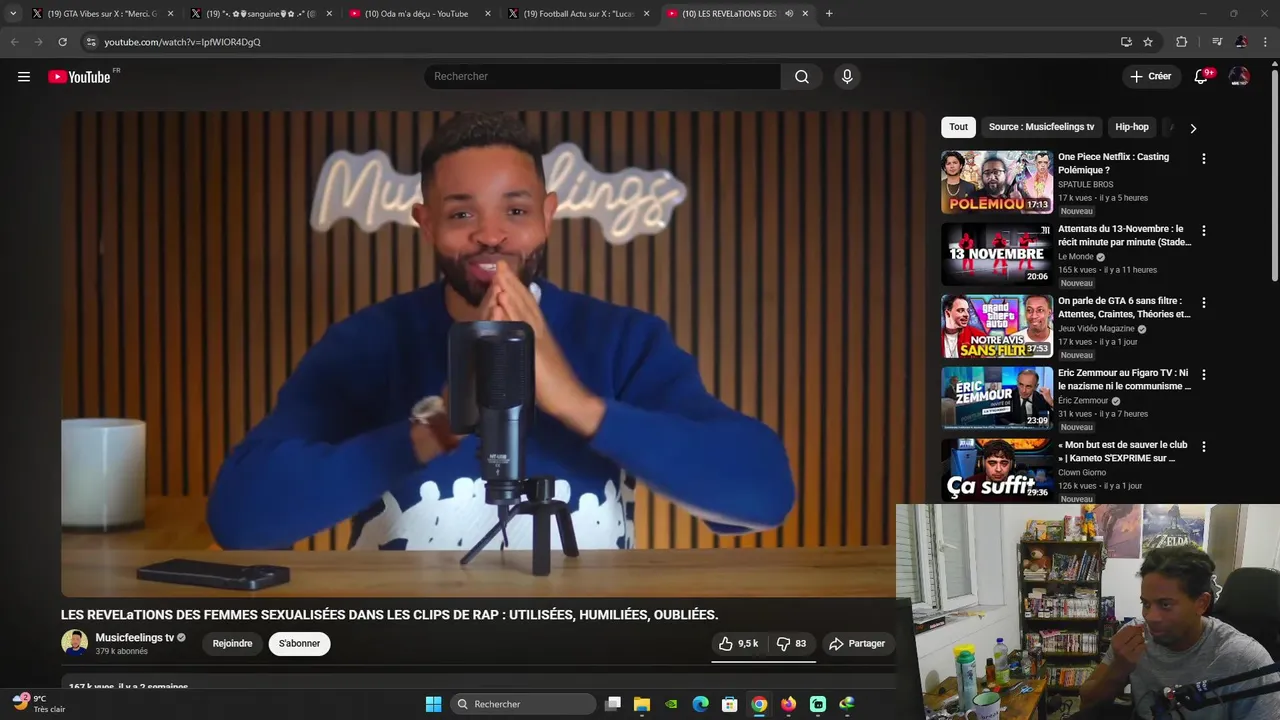Open the One Piece Netflix : Casting Polémique title

point(1113,164)
